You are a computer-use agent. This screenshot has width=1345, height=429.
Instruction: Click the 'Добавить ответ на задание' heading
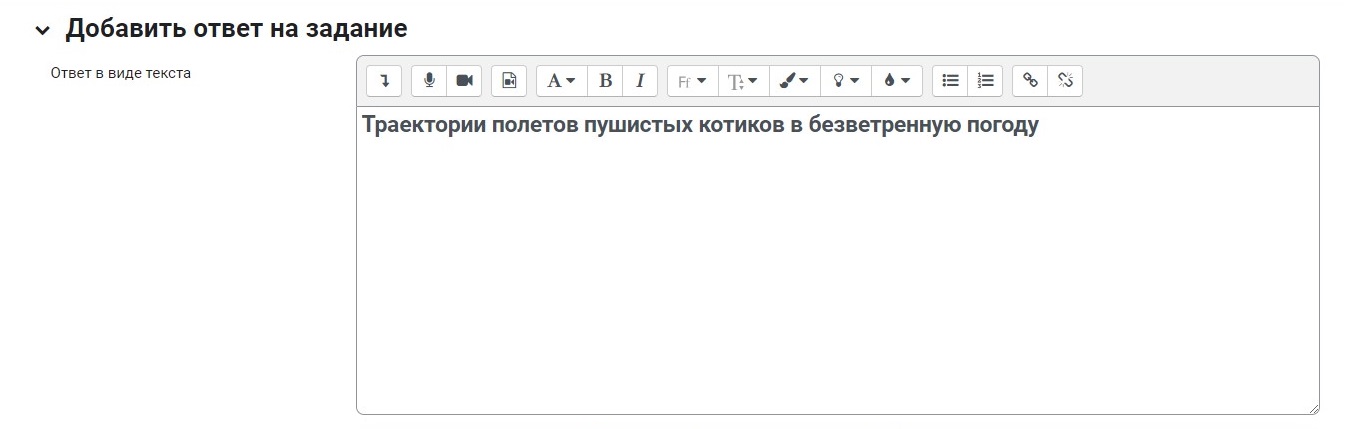tap(236, 29)
